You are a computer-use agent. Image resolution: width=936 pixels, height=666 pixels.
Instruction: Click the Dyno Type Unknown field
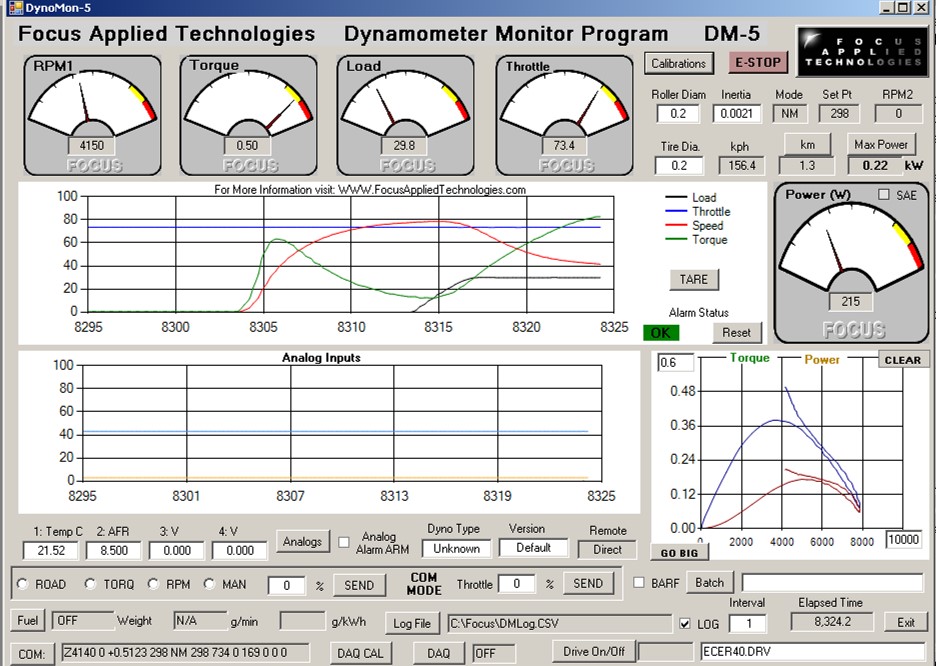click(457, 548)
